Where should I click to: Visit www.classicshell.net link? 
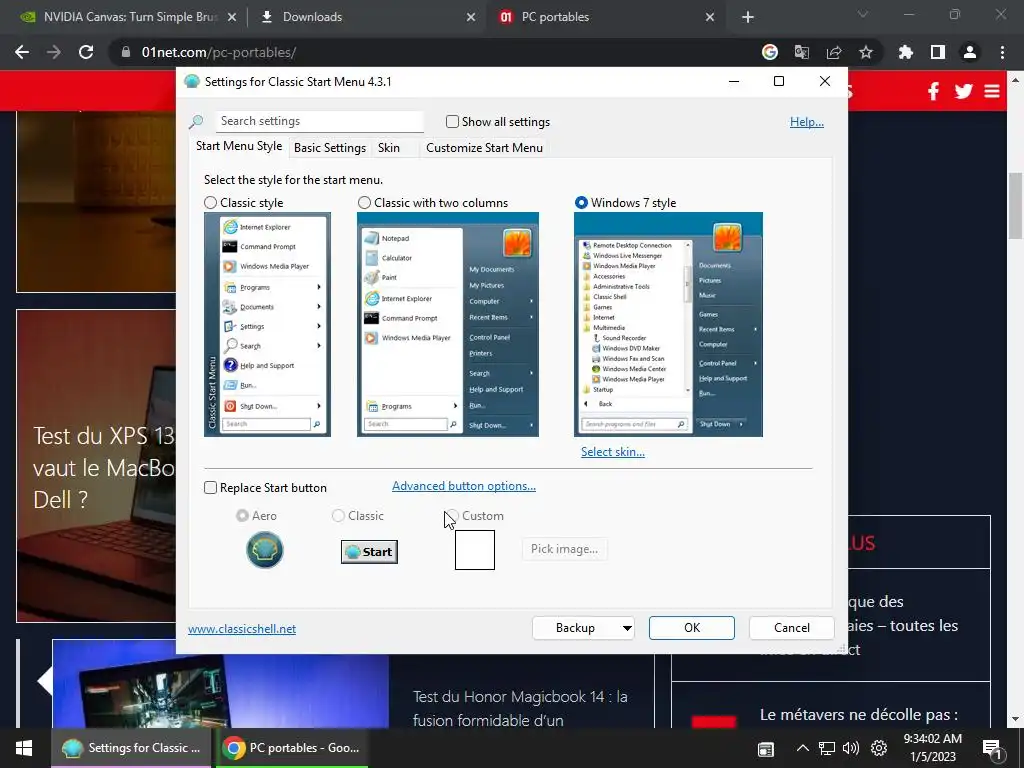242,629
